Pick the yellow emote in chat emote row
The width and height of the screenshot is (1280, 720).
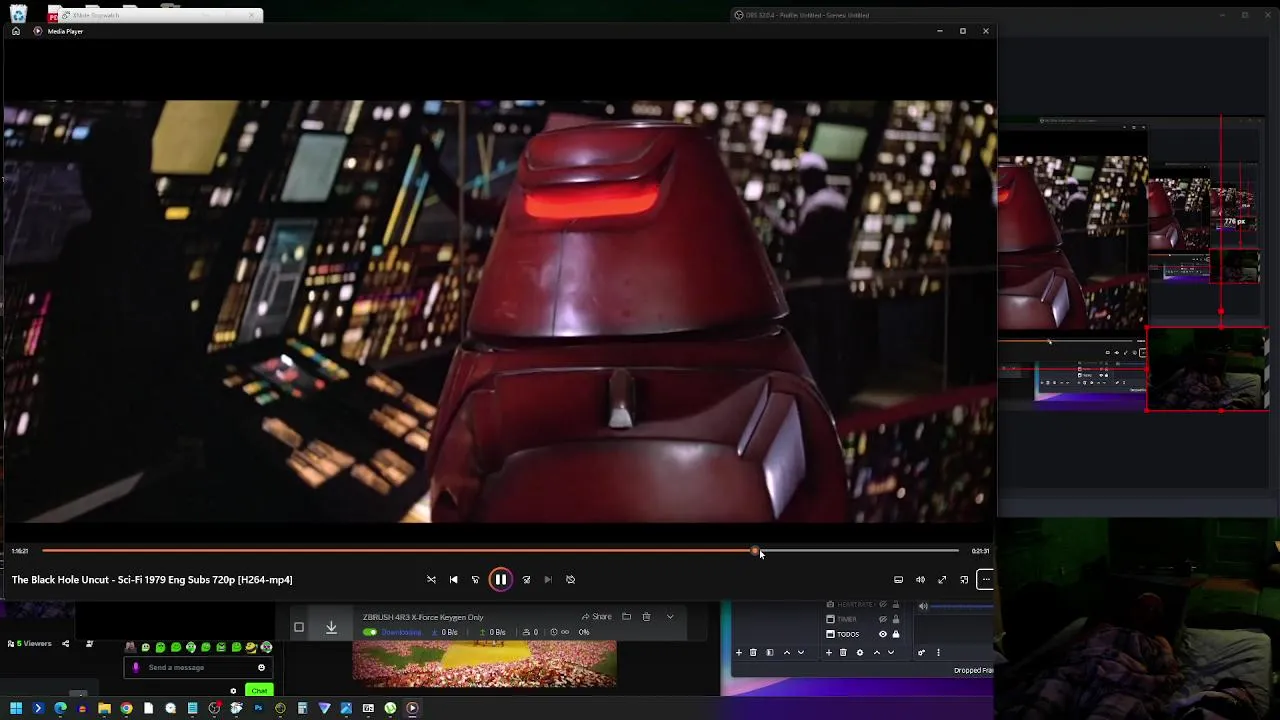250,647
